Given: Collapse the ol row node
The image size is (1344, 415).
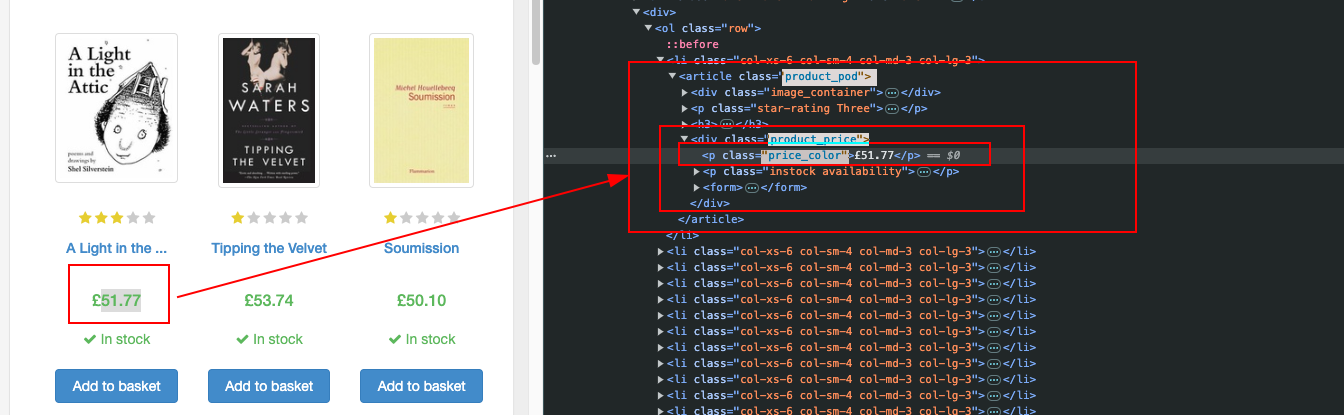Looking at the screenshot, I should (x=649, y=28).
